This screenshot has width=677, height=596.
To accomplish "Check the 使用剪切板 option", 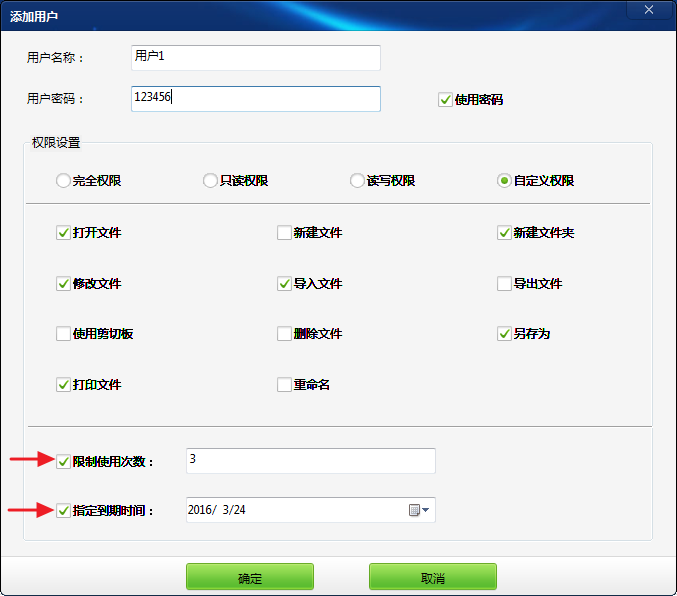I will 64,334.
